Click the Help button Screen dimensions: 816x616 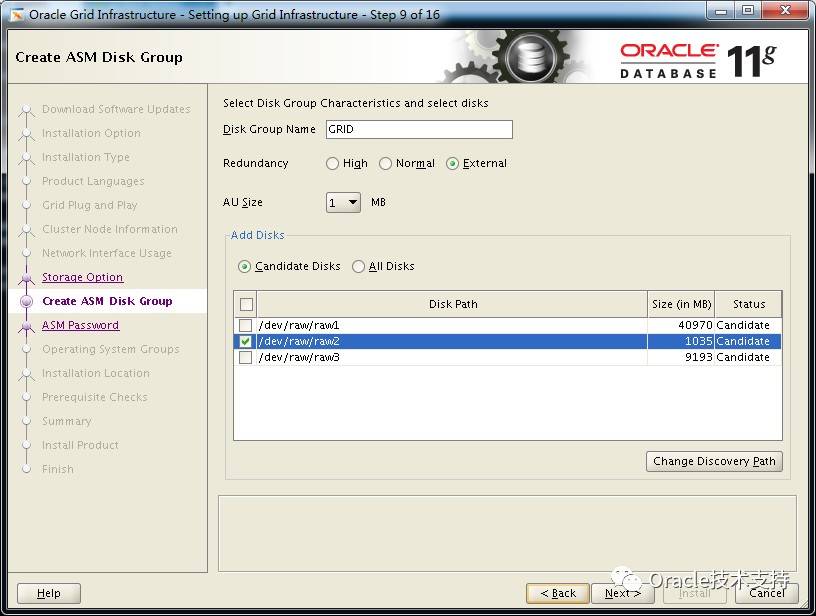(x=49, y=593)
